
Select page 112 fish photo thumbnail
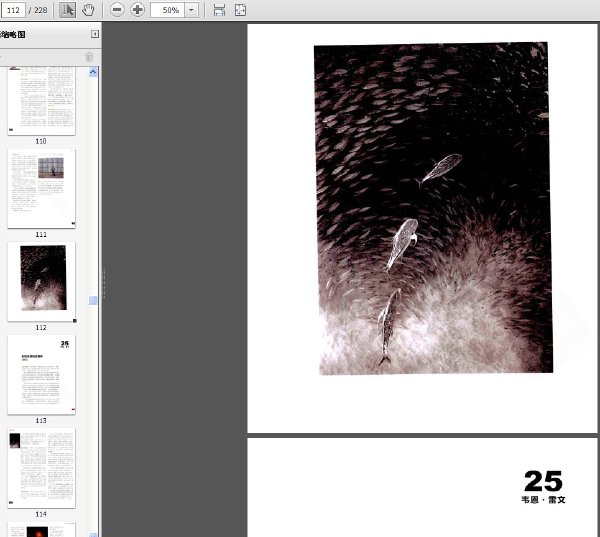click(x=41, y=282)
